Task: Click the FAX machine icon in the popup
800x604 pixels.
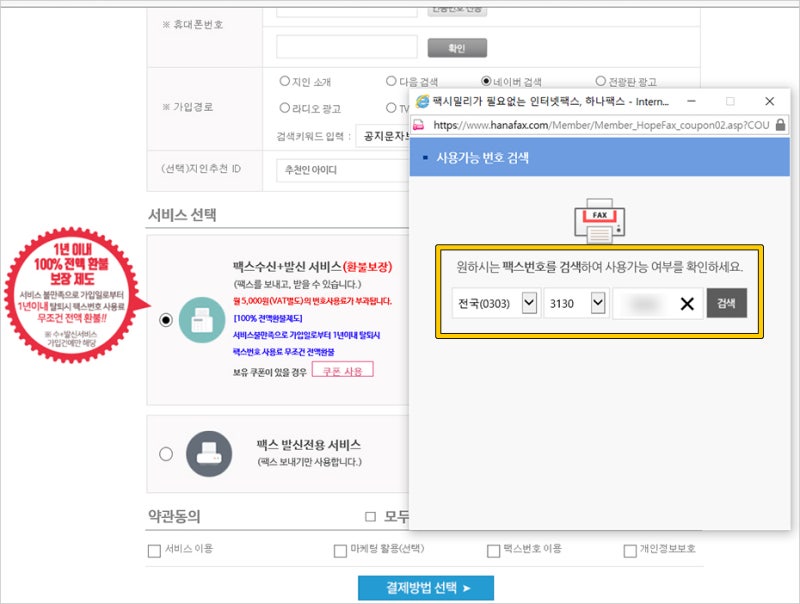Action: [600, 220]
